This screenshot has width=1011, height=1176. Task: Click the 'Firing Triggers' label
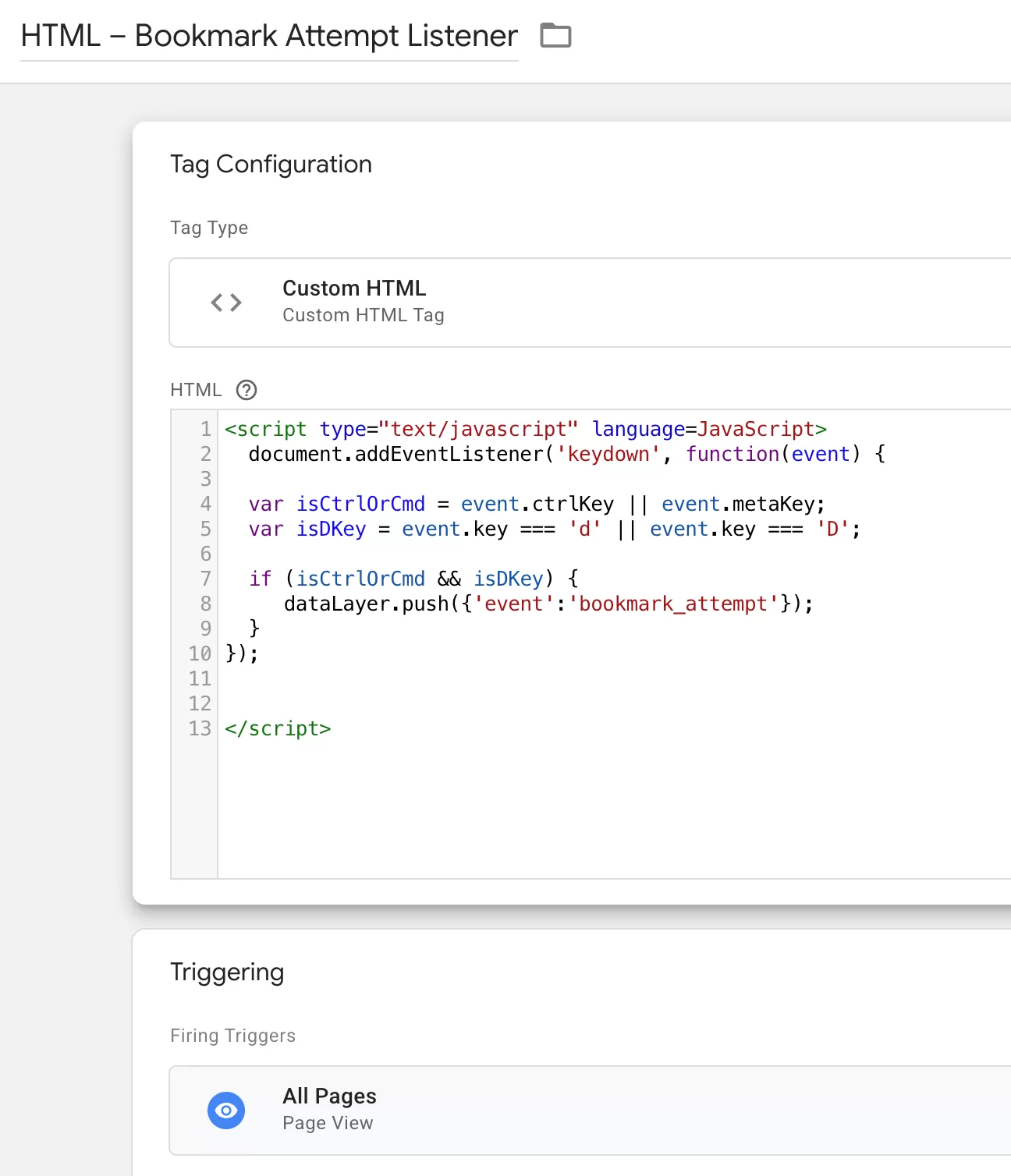pos(232,1036)
